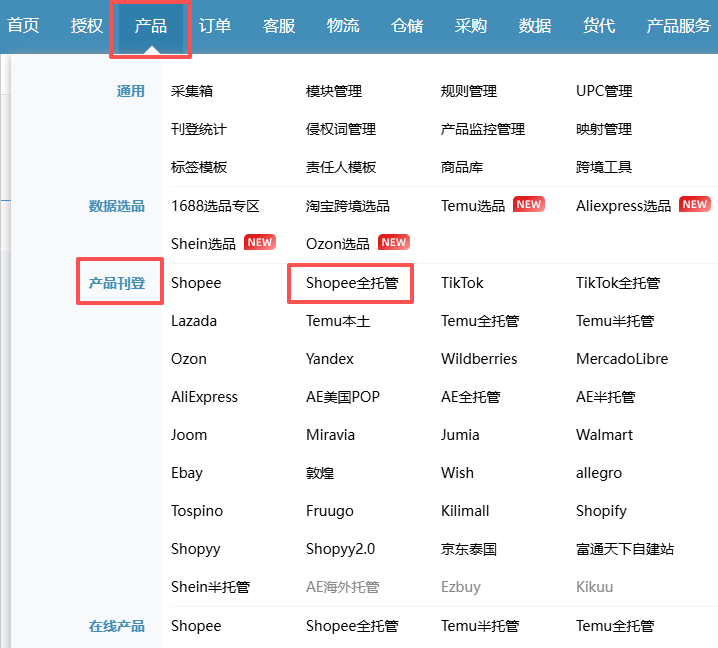Image resolution: width=718 pixels, height=648 pixels.
Task: Open 淘宝跨境选品 entry
Action: (348, 206)
